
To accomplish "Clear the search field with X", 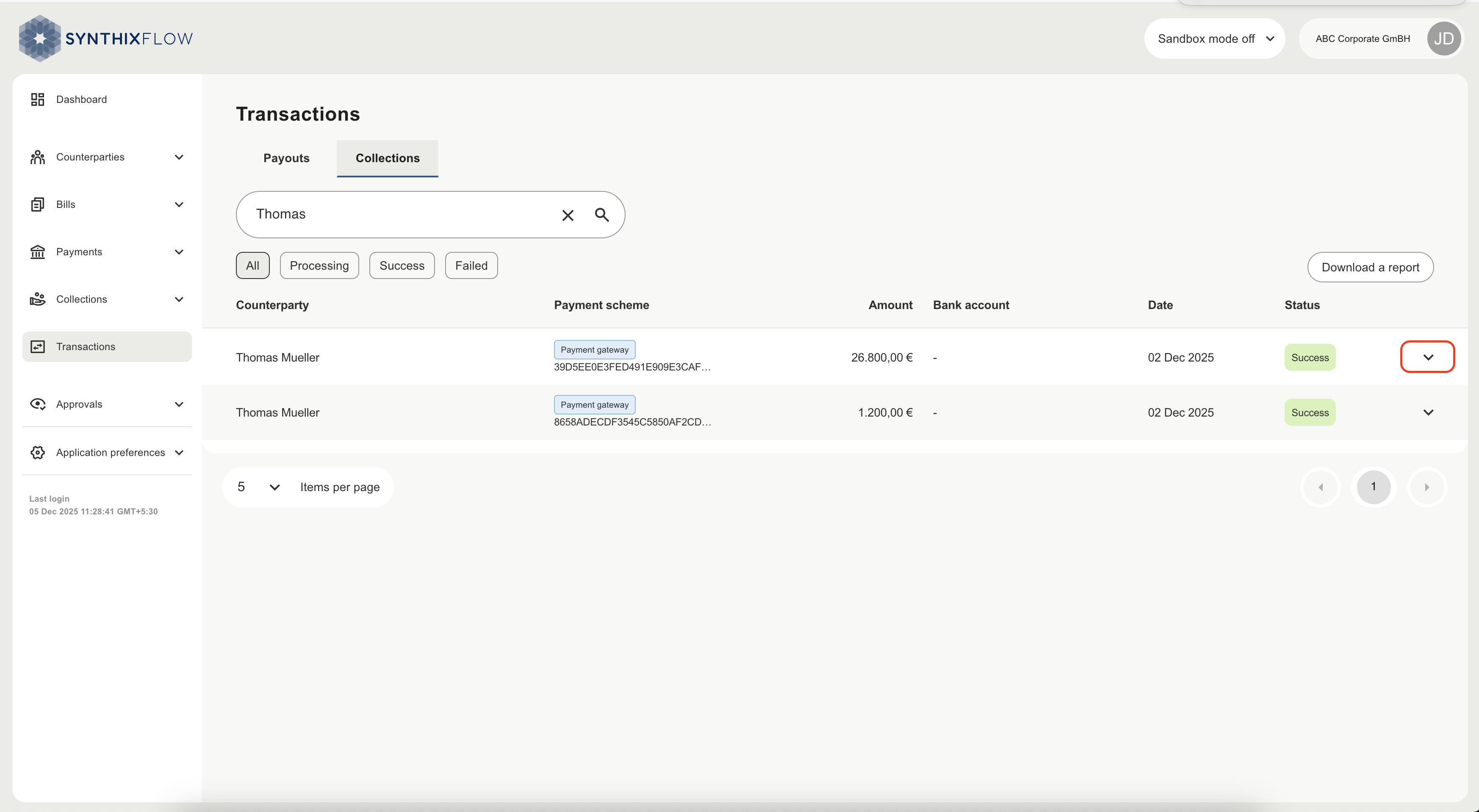I will pos(568,215).
